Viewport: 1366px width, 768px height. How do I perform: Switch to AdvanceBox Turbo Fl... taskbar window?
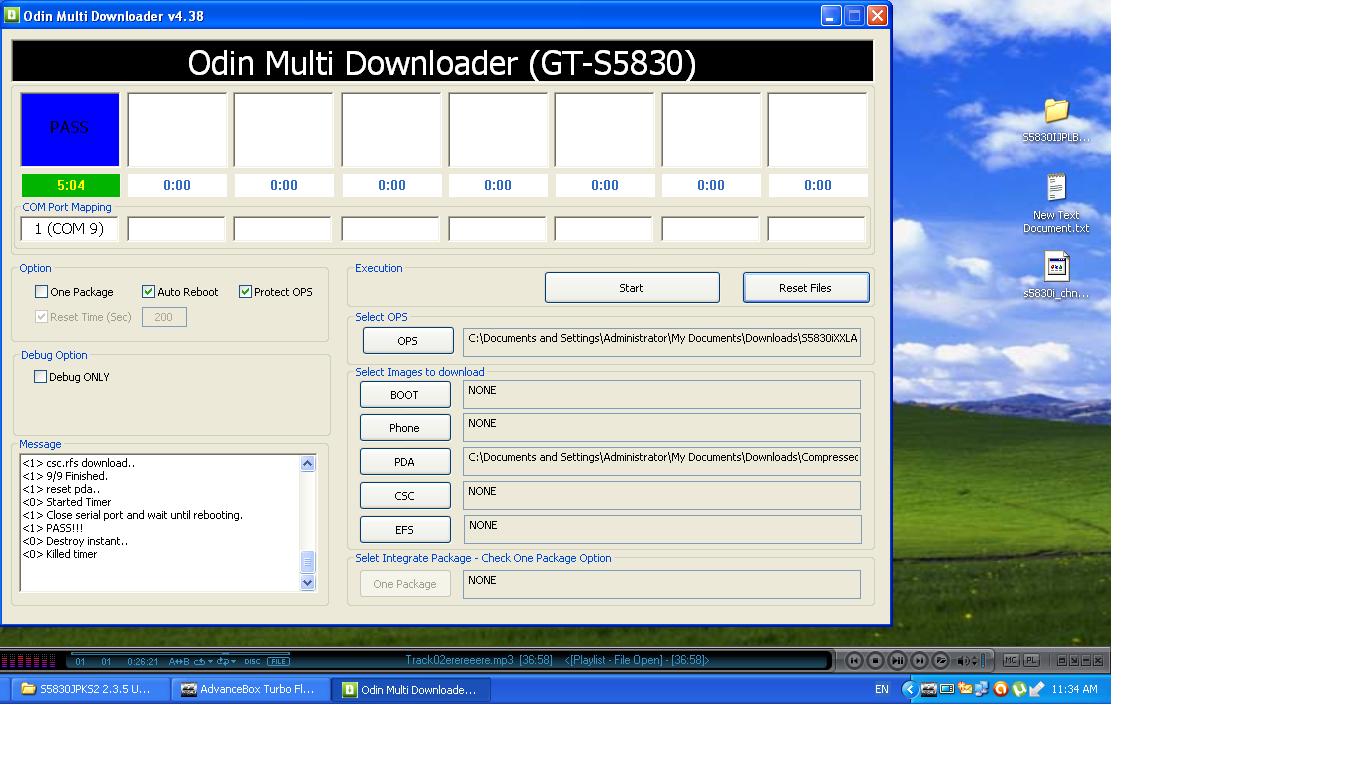click(x=249, y=689)
